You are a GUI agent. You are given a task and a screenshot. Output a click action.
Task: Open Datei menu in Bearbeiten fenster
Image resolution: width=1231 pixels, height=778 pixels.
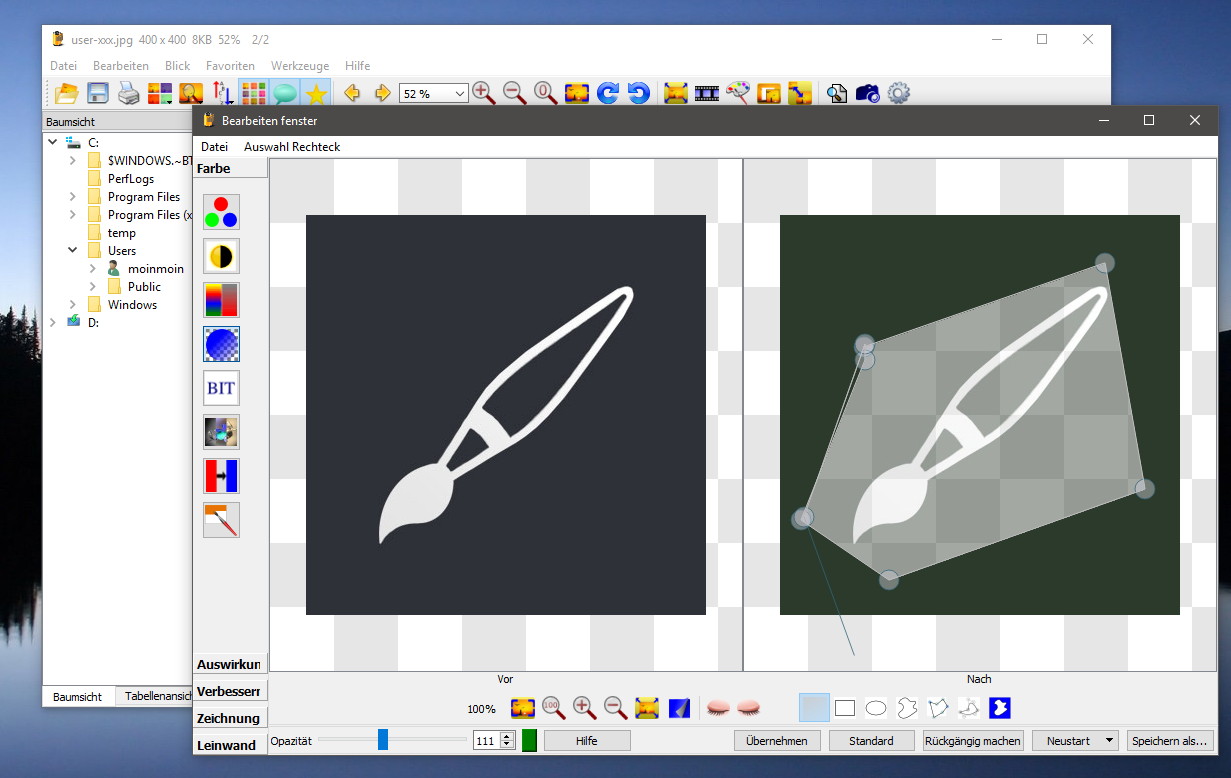pyautogui.click(x=215, y=147)
